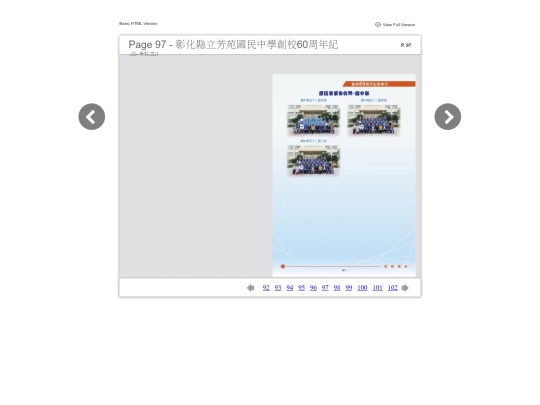540x405 pixels.
Task: Open View Full Version link
Action: (399, 25)
